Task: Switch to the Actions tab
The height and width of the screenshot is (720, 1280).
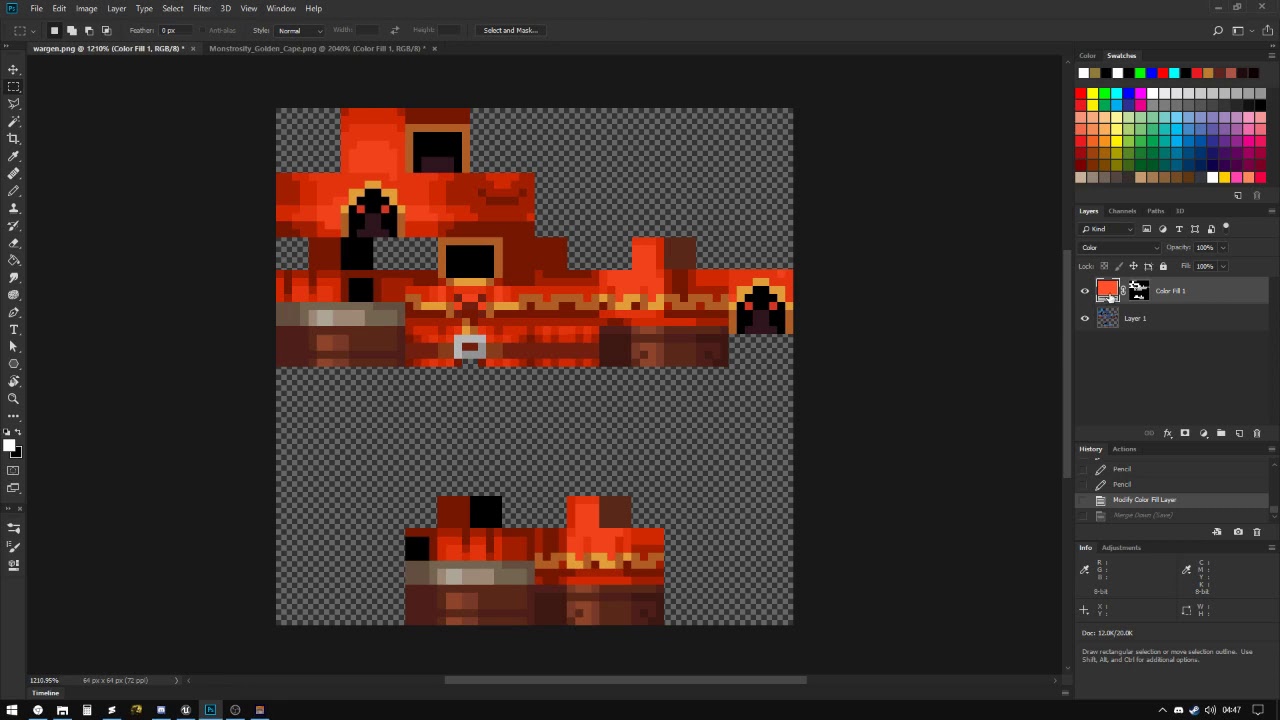Action: point(1124,449)
